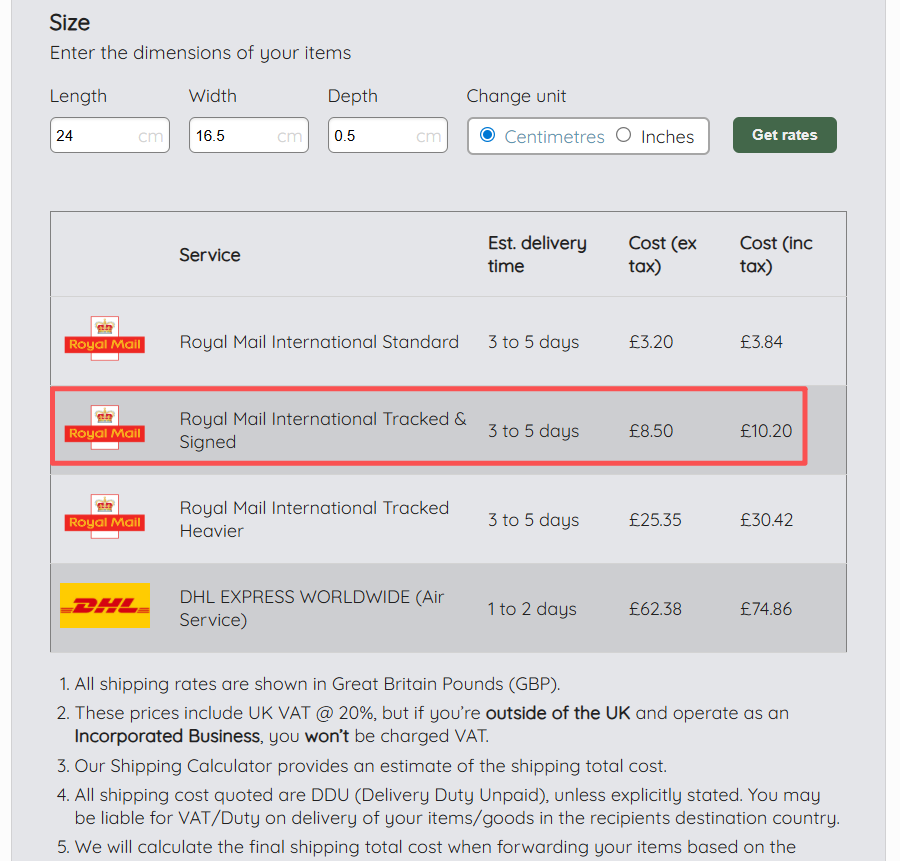Click Royal Mail logo in International Standard row

[104, 341]
